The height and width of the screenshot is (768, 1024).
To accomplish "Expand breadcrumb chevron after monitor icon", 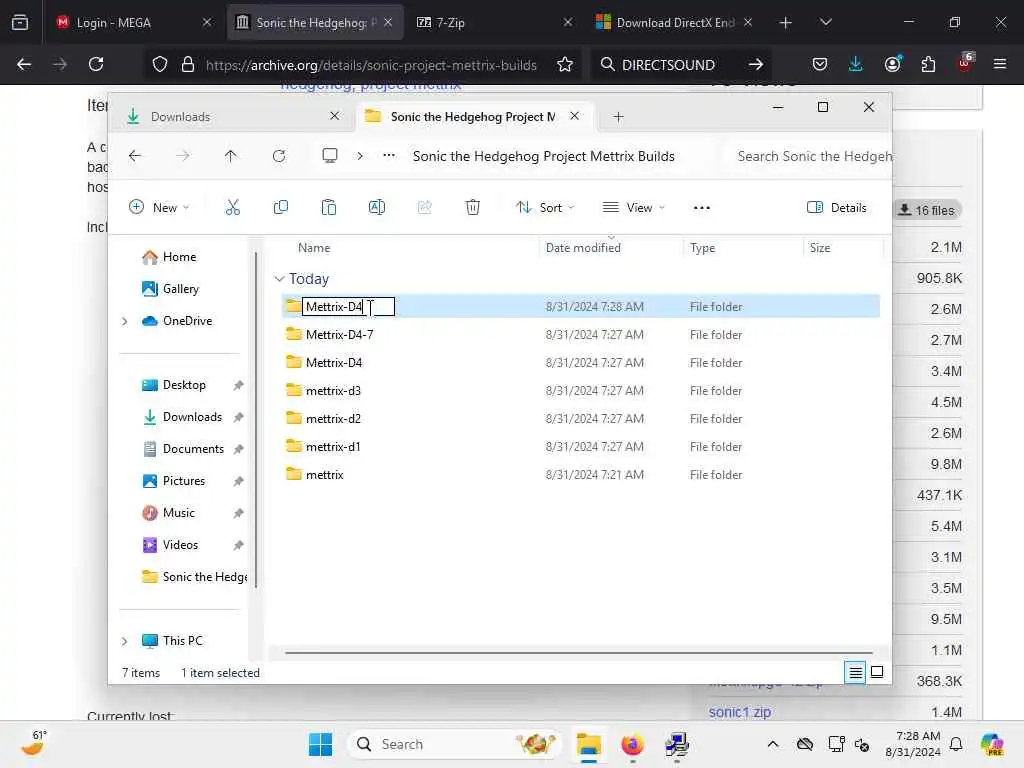I will [360, 156].
